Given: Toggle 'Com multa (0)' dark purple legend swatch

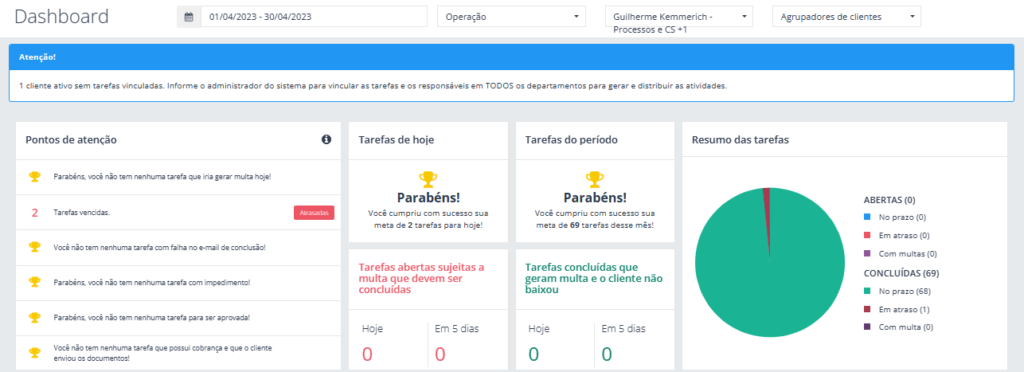Looking at the screenshot, I should (x=867, y=327).
